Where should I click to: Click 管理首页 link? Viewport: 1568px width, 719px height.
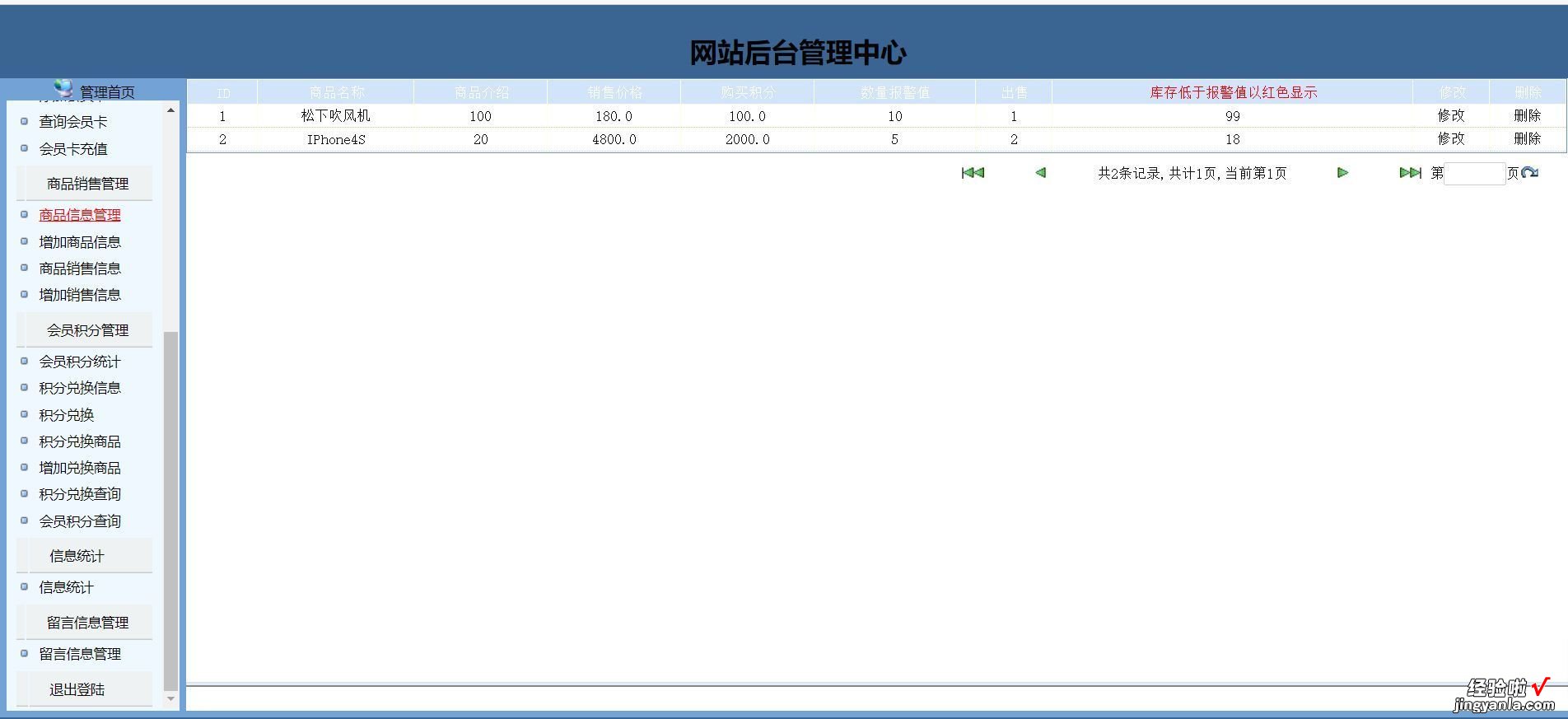click(107, 92)
